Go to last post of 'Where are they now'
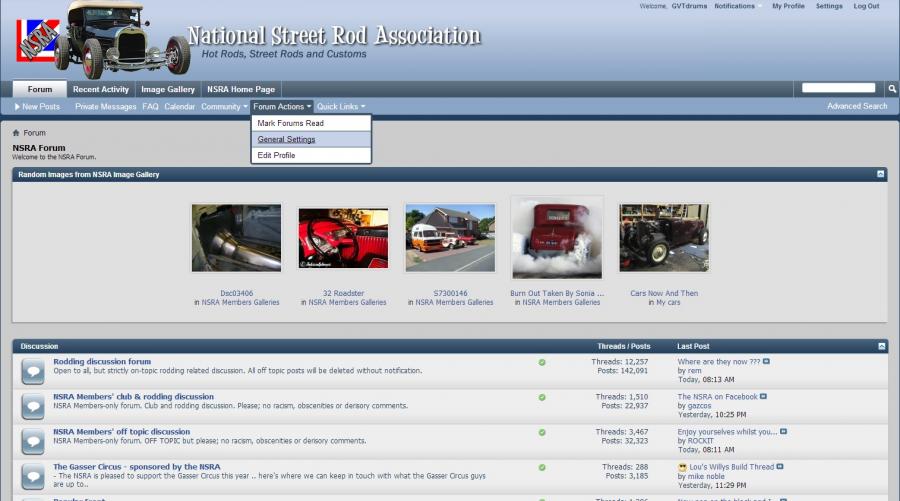900x501 pixels. pyautogui.click(x=766, y=362)
